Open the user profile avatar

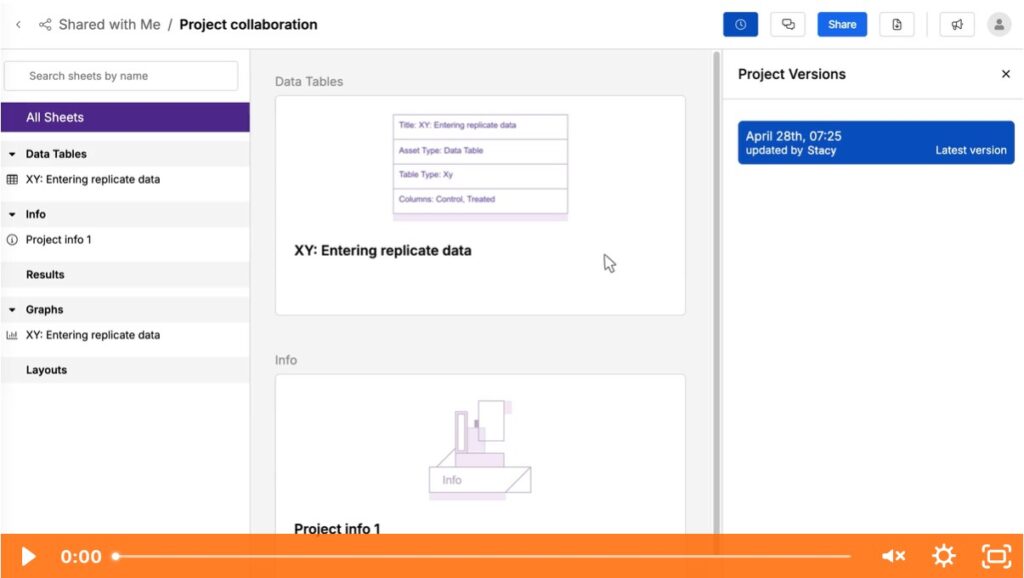999,25
